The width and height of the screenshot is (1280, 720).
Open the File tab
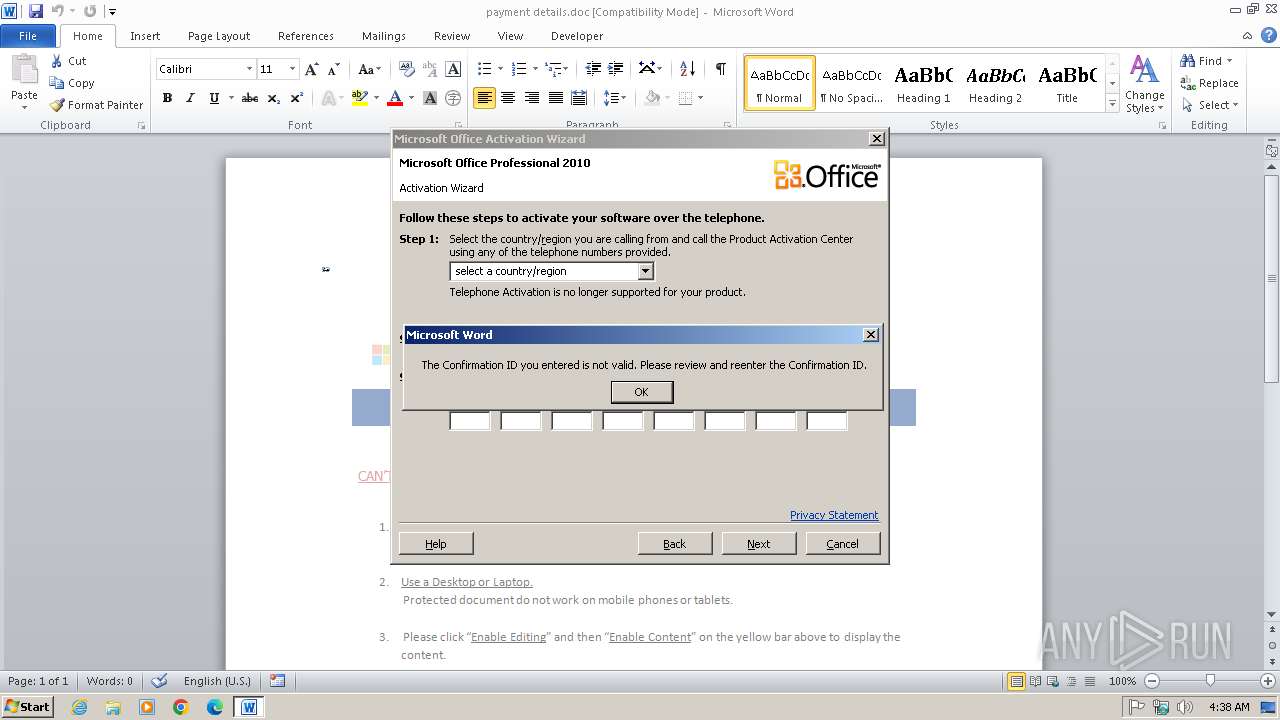pyautogui.click(x=28, y=36)
